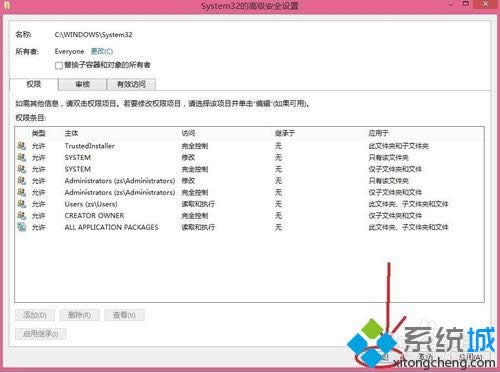Click the 应用(A) button
The width and height of the screenshot is (500, 373).
tap(470, 357)
